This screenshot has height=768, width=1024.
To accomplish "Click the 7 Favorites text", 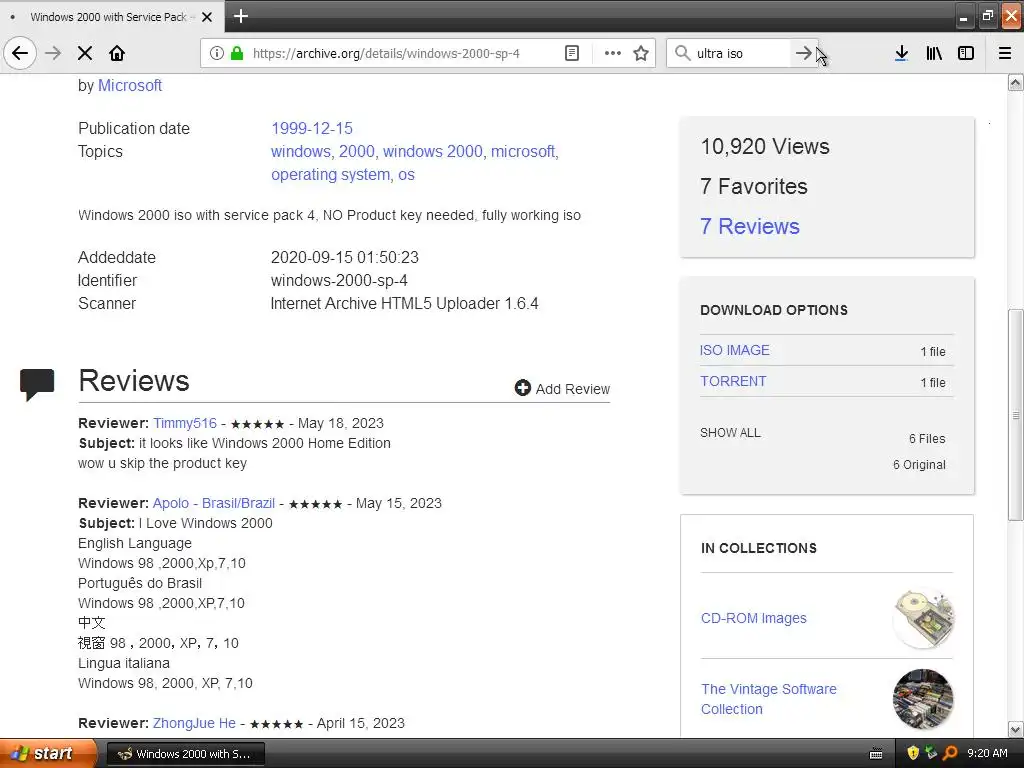I will [754, 186].
